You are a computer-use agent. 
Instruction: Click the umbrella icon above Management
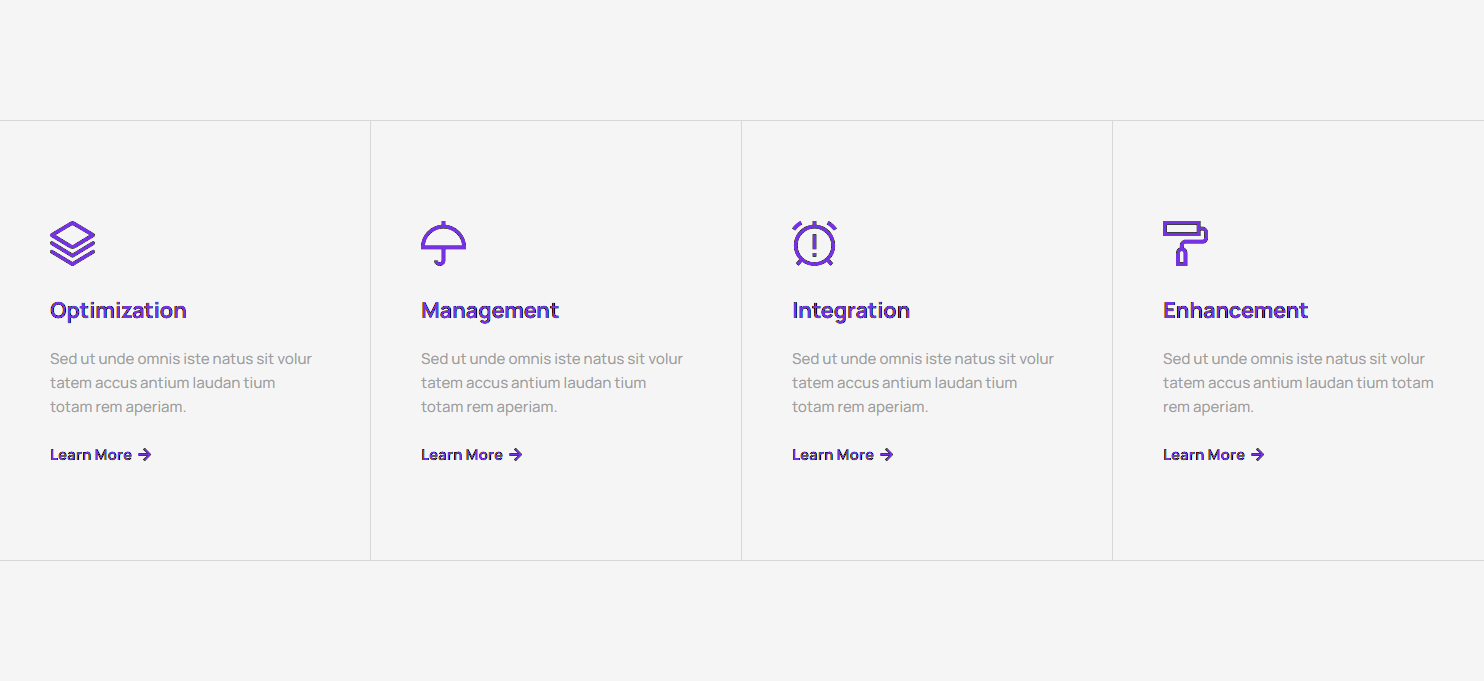pos(443,243)
